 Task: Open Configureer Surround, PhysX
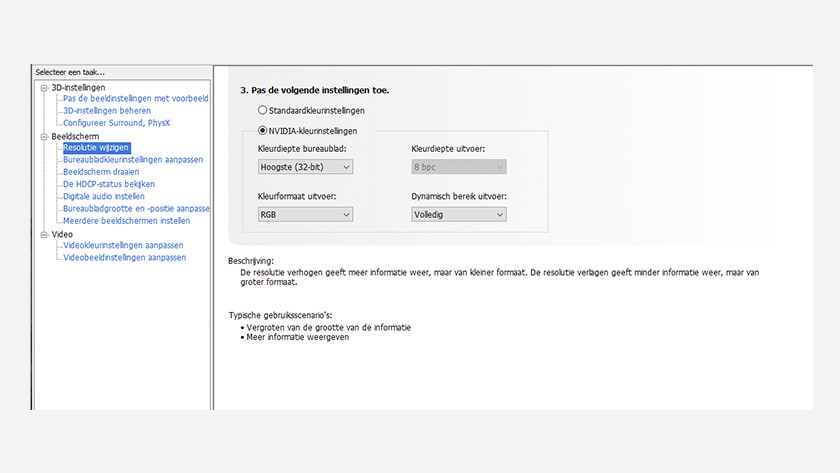tap(118, 123)
